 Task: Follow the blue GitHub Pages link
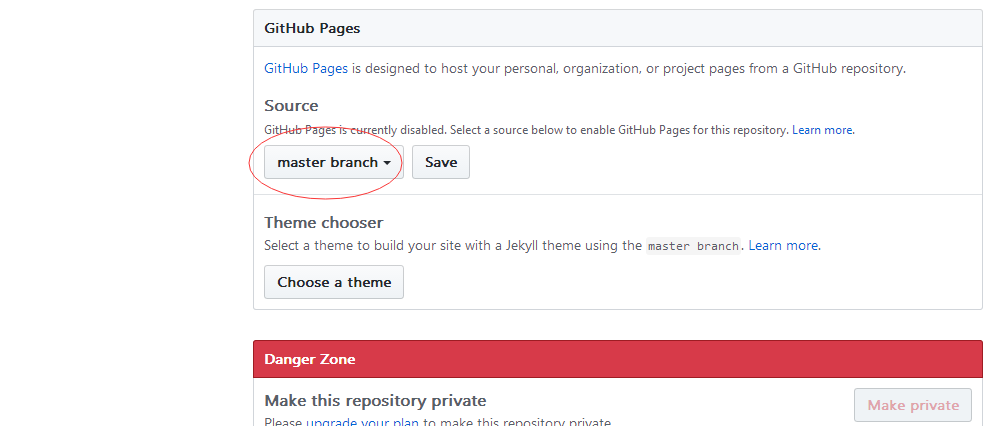click(306, 68)
